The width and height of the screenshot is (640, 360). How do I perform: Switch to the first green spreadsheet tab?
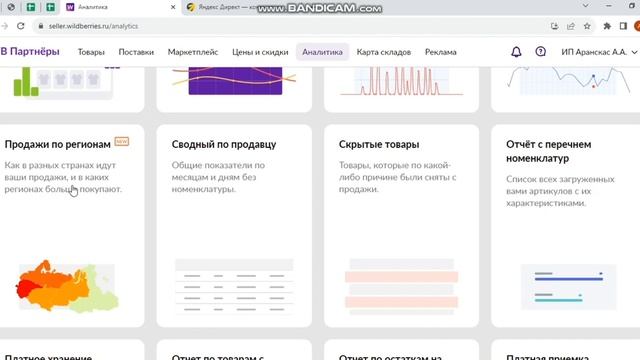(x=31, y=7)
